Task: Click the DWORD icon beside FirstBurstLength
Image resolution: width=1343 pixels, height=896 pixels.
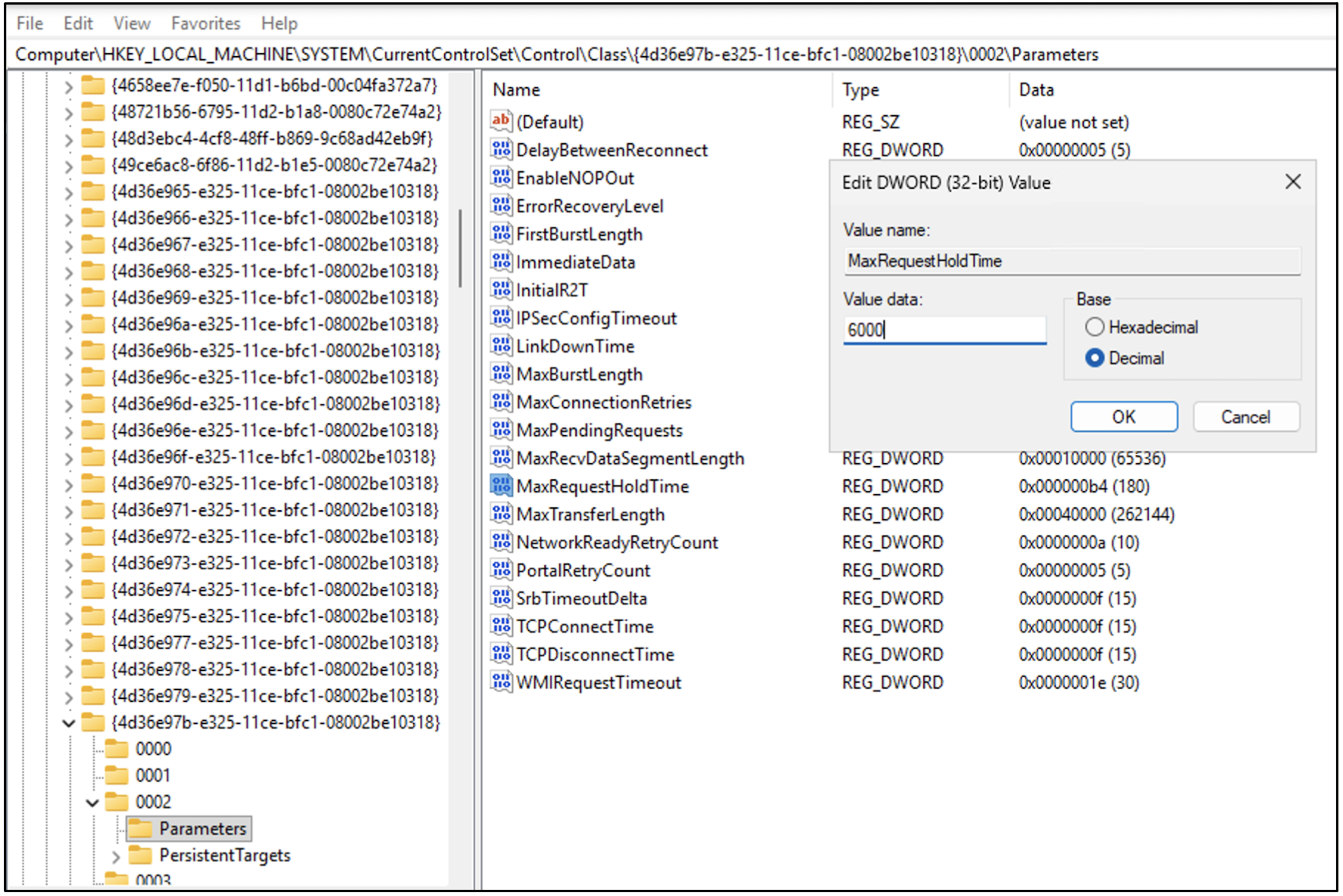Action: click(x=500, y=233)
